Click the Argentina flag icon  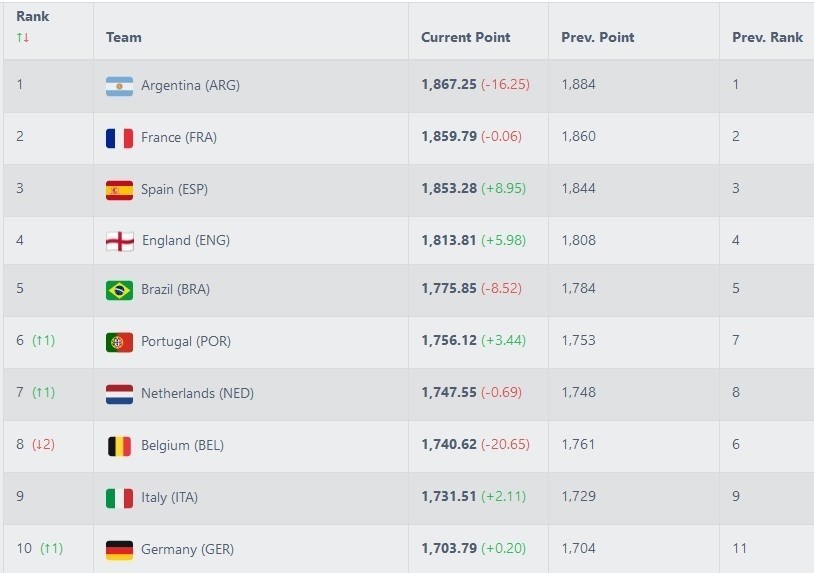point(119,86)
